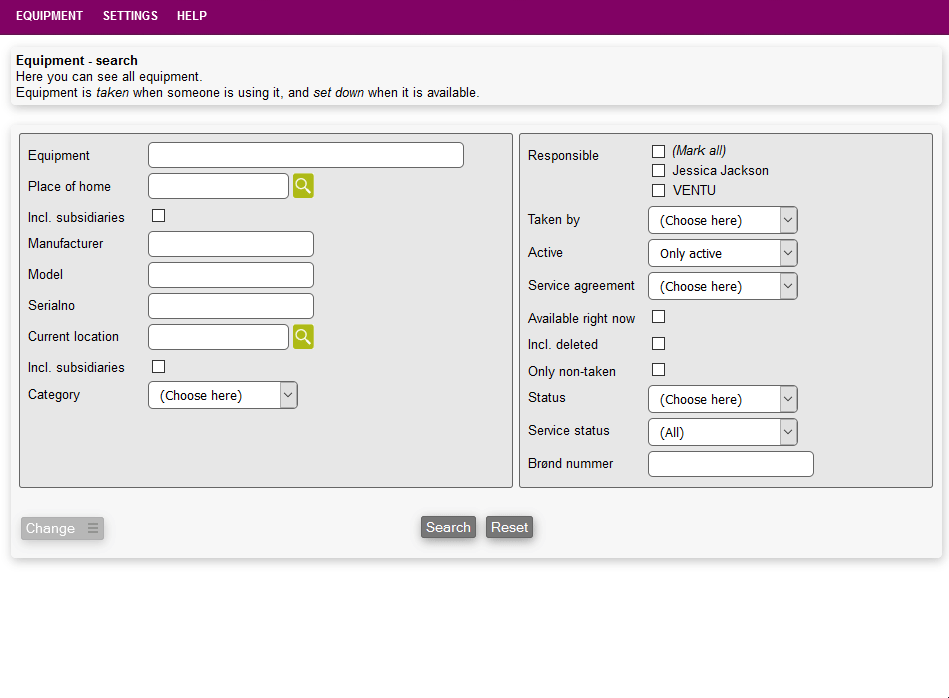The width and height of the screenshot is (949, 698).
Task: Open the Active filter dropdown
Action: [722, 253]
